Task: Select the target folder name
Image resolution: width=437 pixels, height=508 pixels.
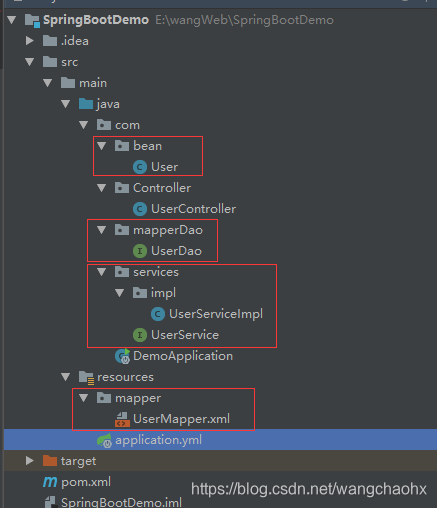Action: [79, 461]
